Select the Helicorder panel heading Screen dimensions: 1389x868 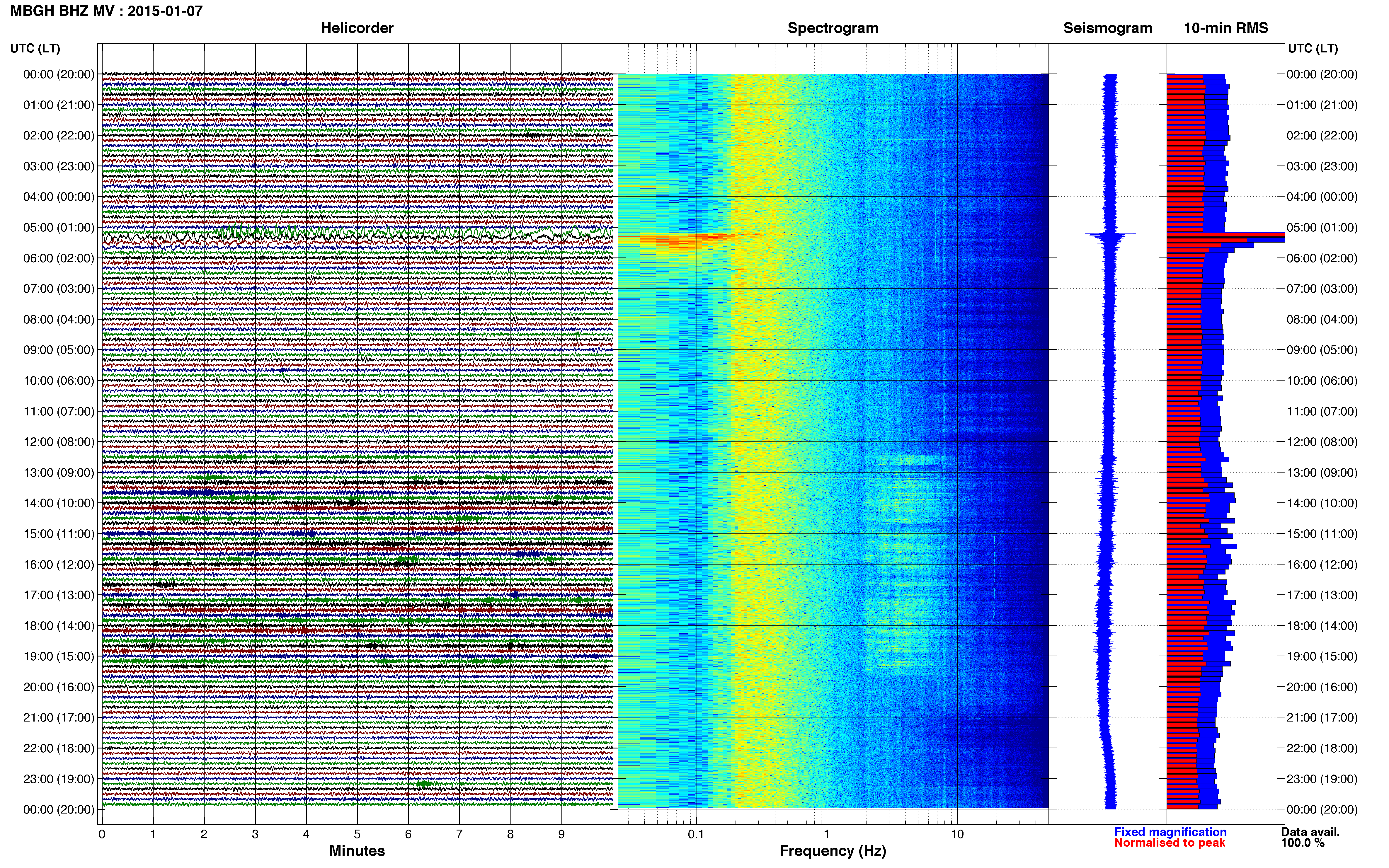click(357, 28)
